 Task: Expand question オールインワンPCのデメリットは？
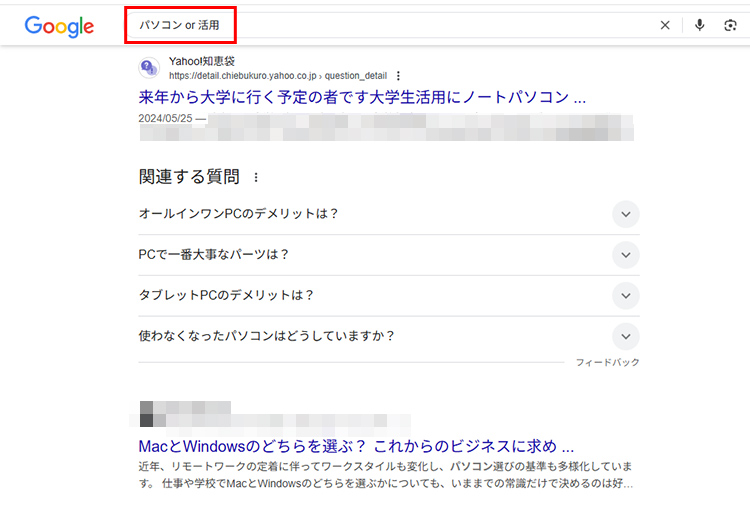(x=625, y=214)
